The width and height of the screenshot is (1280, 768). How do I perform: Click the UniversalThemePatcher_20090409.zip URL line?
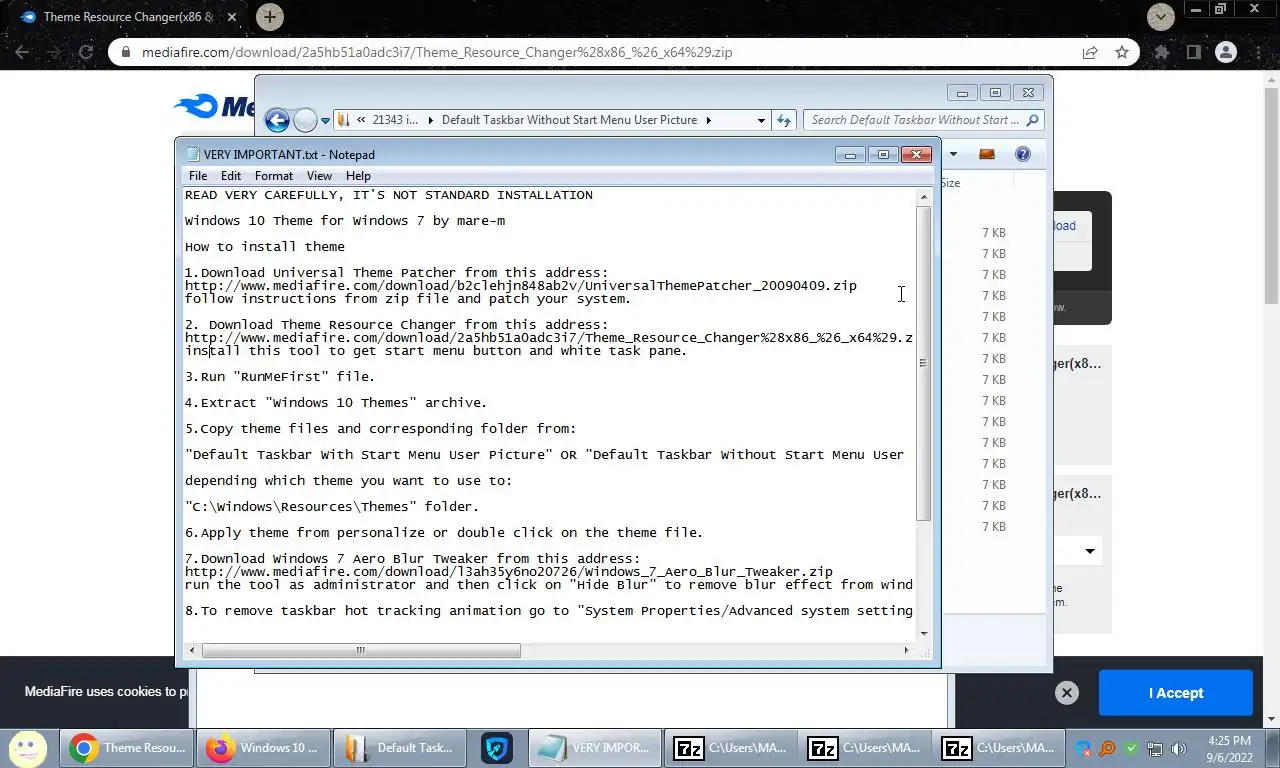click(x=521, y=286)
